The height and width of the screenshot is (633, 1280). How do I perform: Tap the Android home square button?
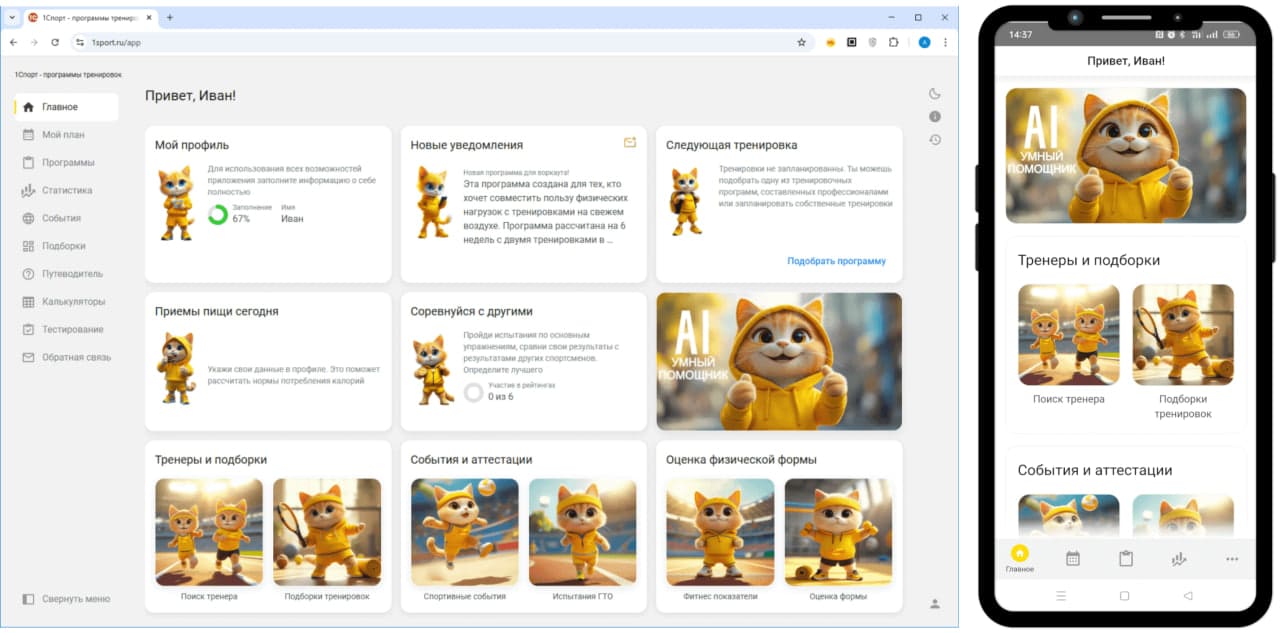[x=1124, y=595]
